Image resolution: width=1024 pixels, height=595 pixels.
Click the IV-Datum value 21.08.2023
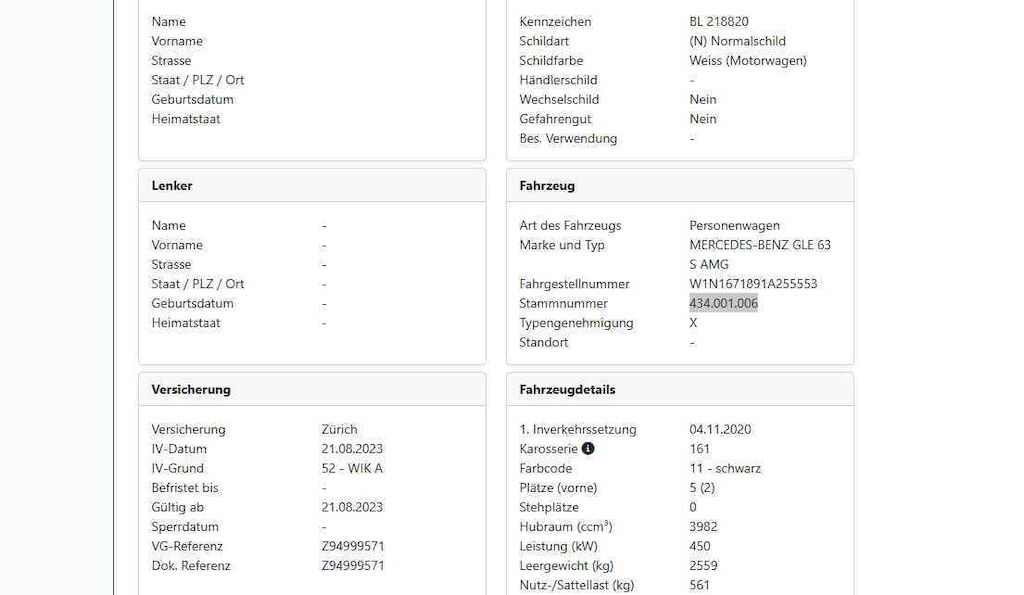[352, 449]
